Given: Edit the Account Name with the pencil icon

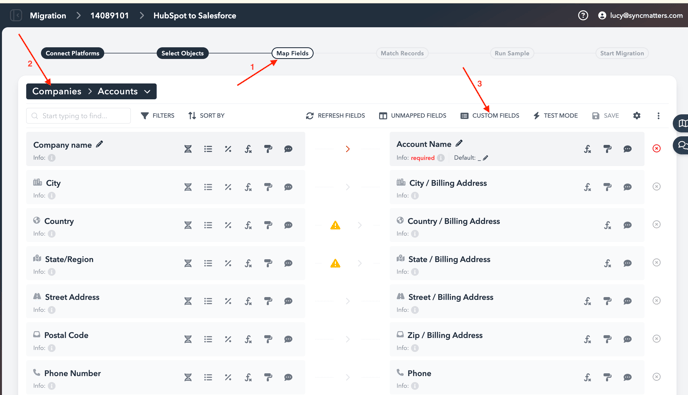Looking at the screenshot, I should 459,143.
